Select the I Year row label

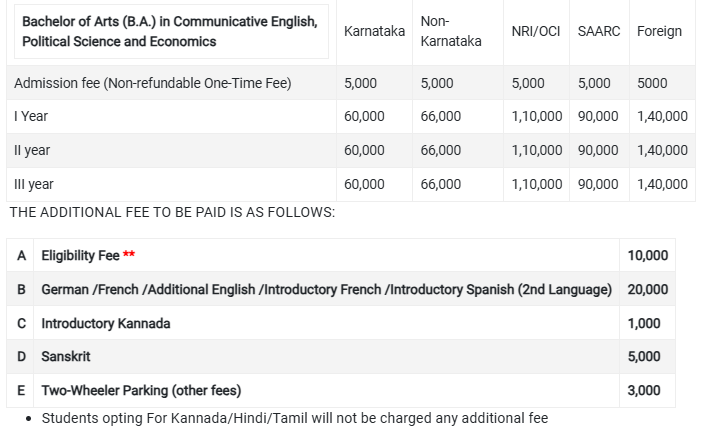(x=31, y=116)
